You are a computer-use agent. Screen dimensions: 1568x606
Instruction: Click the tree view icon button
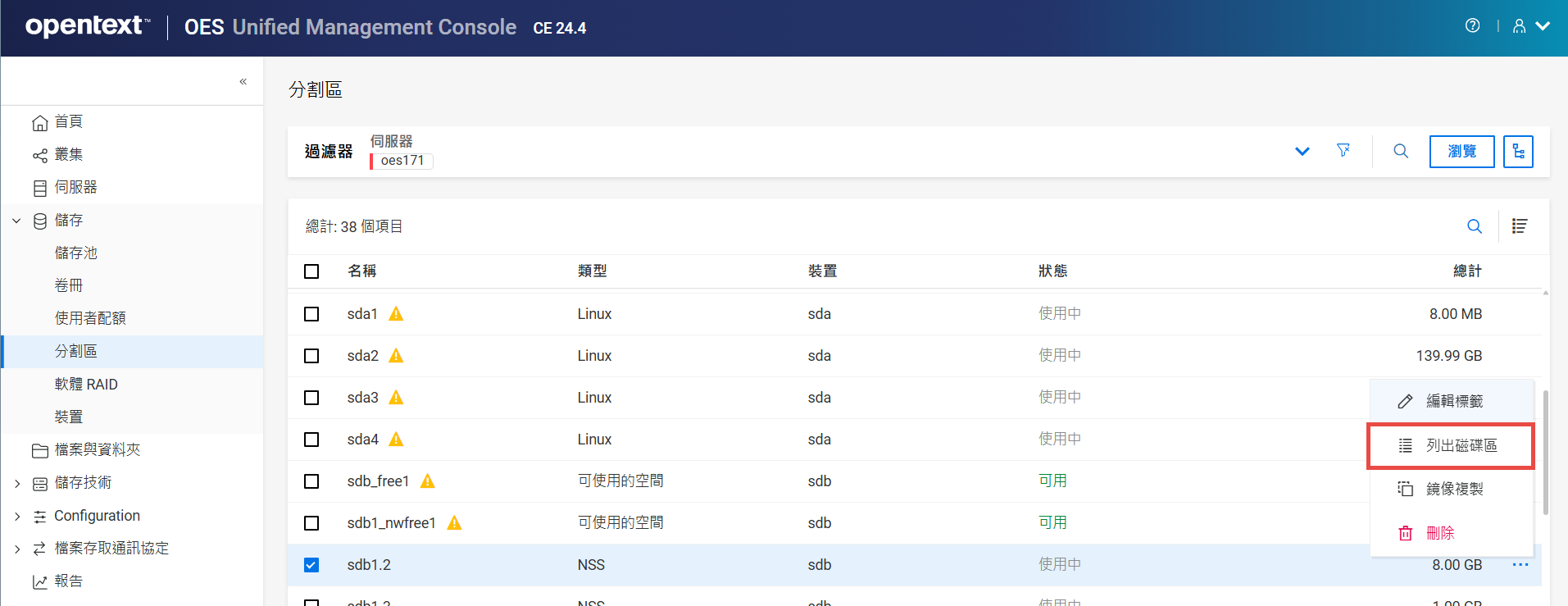click(1518, 152)
